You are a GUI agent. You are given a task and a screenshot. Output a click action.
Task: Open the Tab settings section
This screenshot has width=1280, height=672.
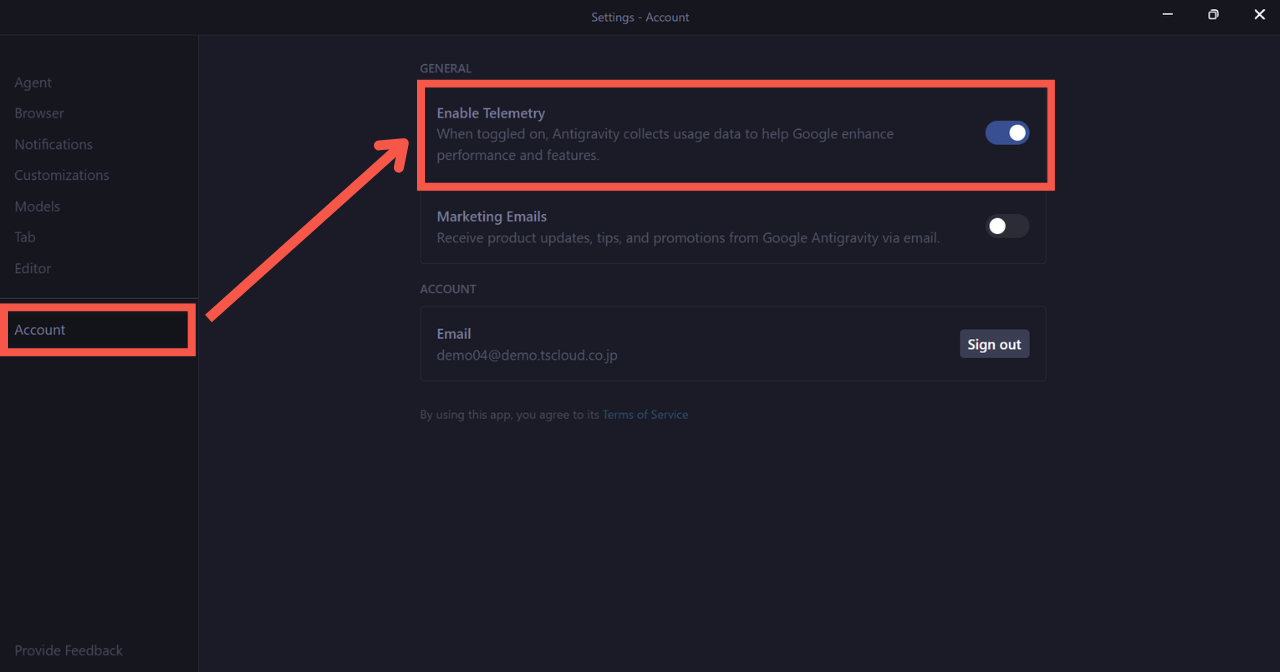tap(25, 238)
